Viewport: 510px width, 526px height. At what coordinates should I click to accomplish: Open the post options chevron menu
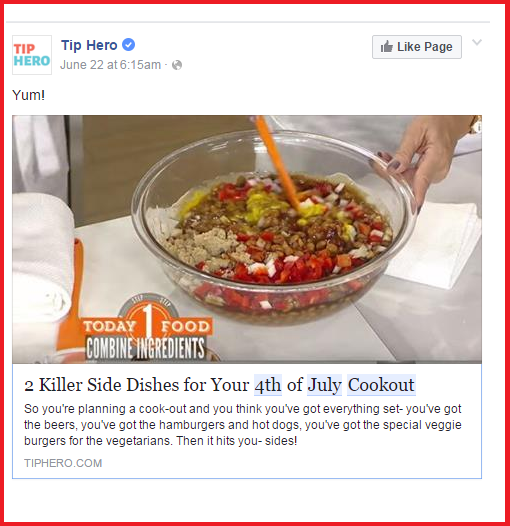pyautogui.click(x=477, y=42)
